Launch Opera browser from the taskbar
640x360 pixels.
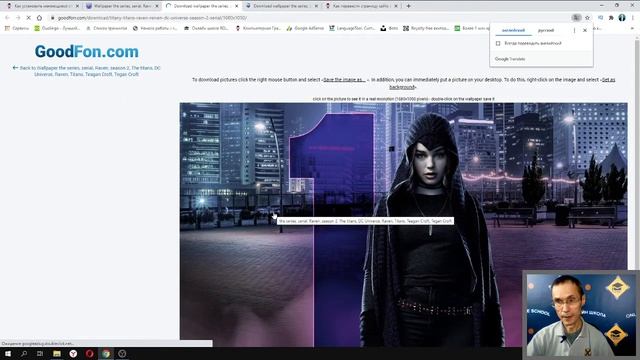pyautogui.click(x=89, y=353)
